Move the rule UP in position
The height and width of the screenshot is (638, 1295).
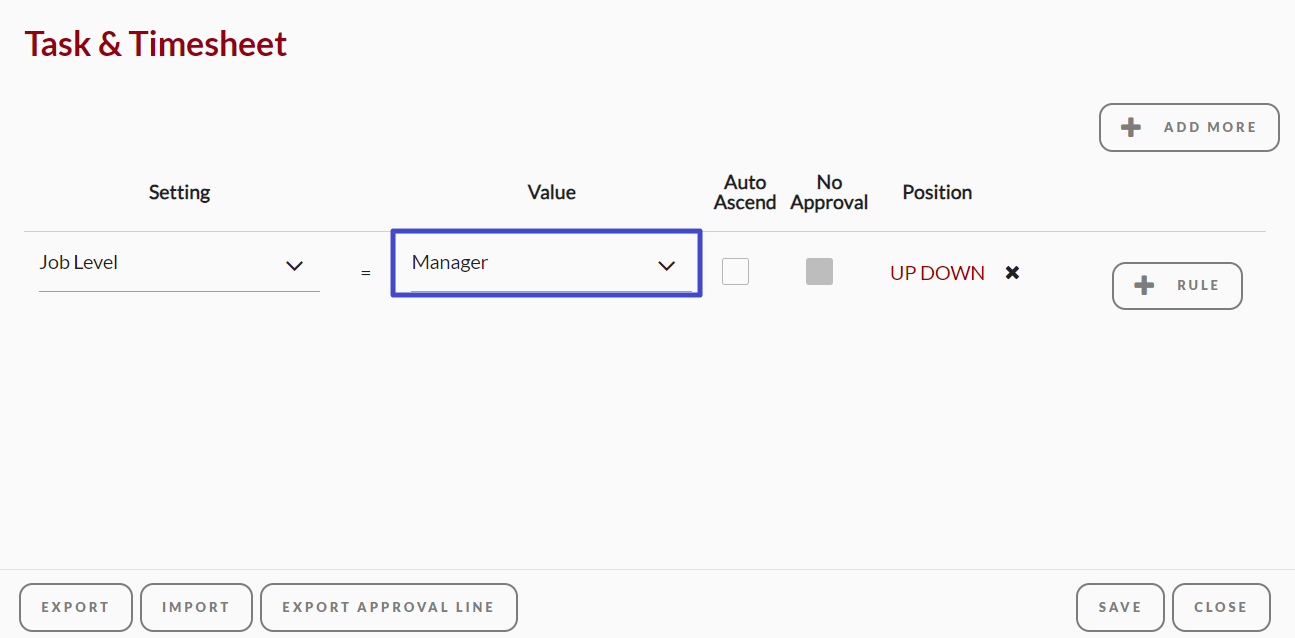[x=903, y=273]
